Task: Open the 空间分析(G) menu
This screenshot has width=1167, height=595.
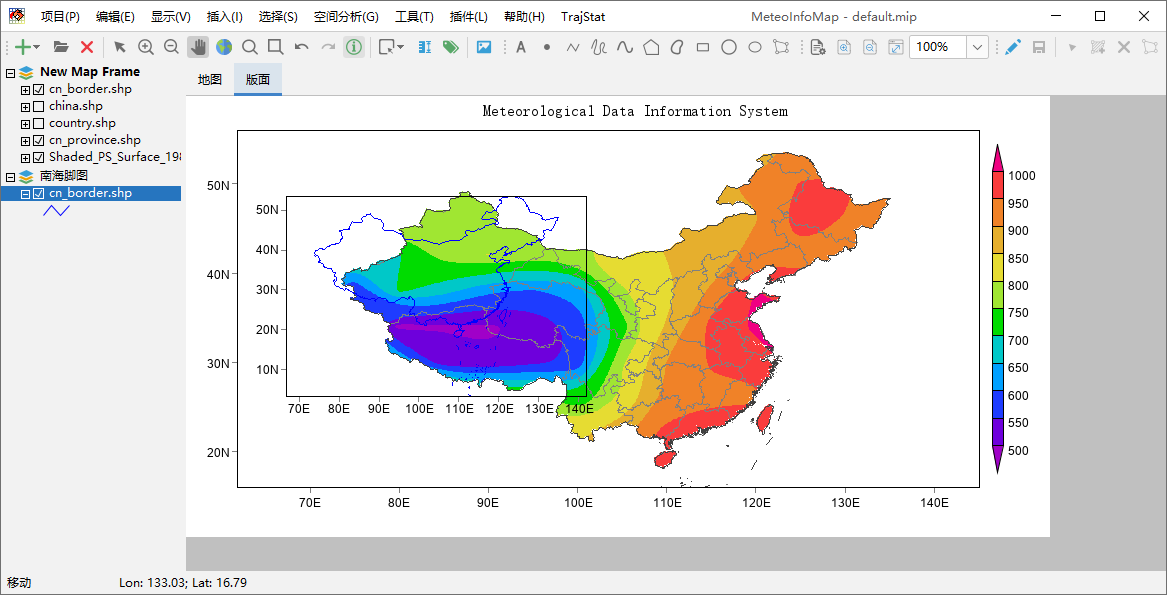Action: click(x=346, y=16)
